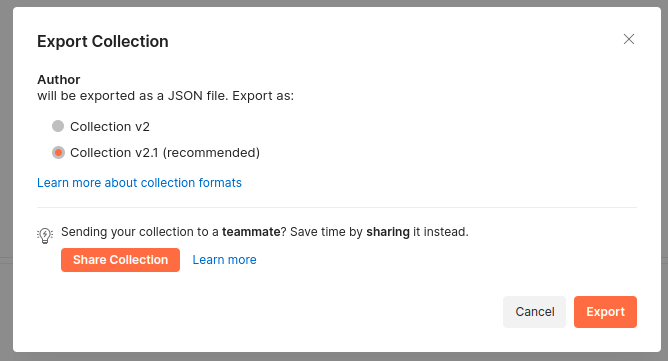
Task: Click the 'it instead.' text ending the tip
Action: tap(441, 232)
